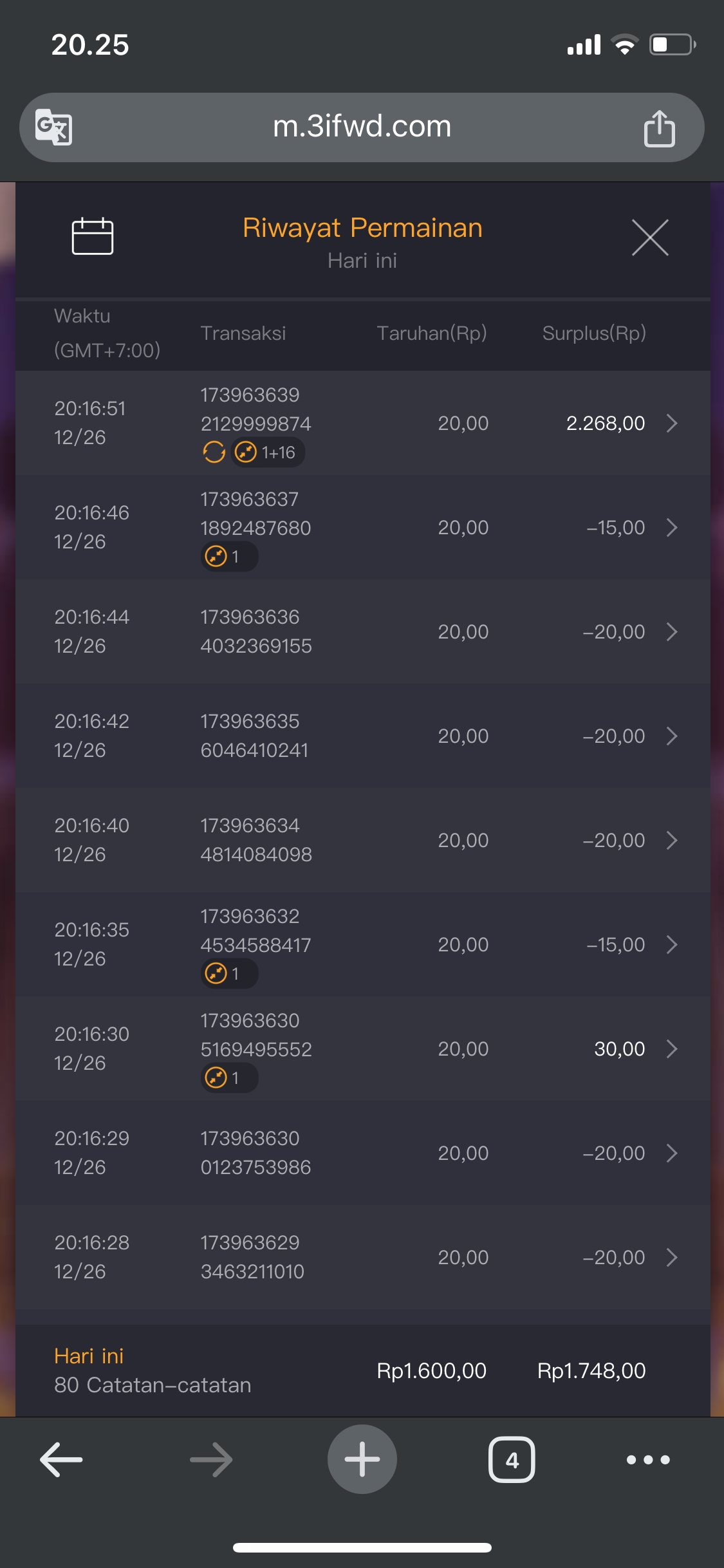Expand the 20:16:51 record with 2.268,00 surplus
The height and width of the screenshot is (1568, 724).
(x=672, y=423)
